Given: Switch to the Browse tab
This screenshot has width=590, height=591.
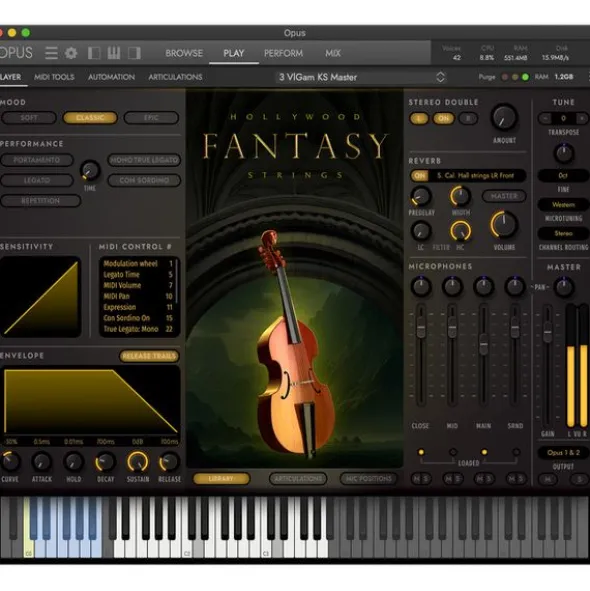Looking at the screenshot, I should point(184,53).
